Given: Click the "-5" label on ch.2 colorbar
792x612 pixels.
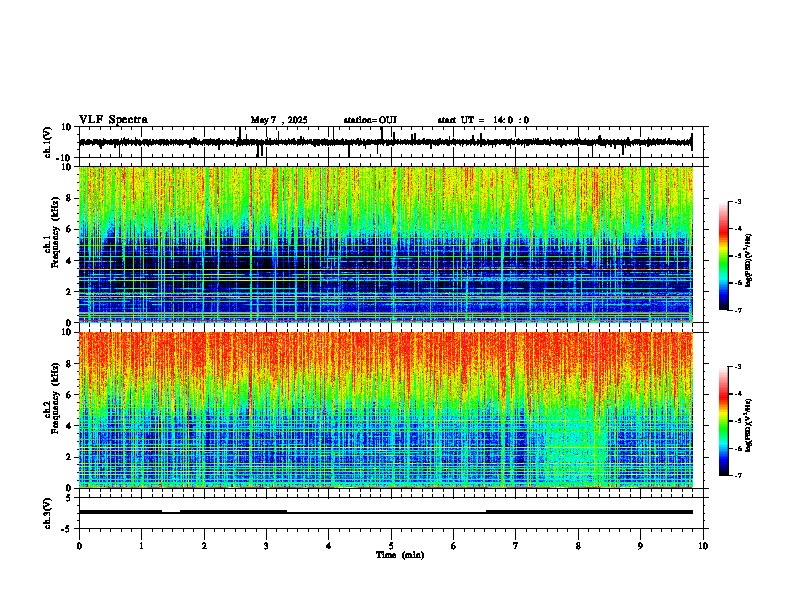Looking at the screenshot, I should [738, 421].
